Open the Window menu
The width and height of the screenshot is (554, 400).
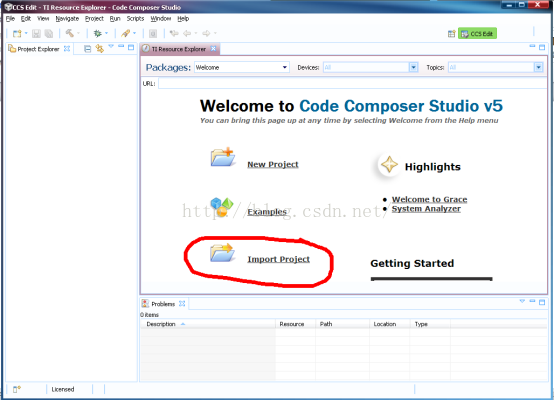click(161, 18)
